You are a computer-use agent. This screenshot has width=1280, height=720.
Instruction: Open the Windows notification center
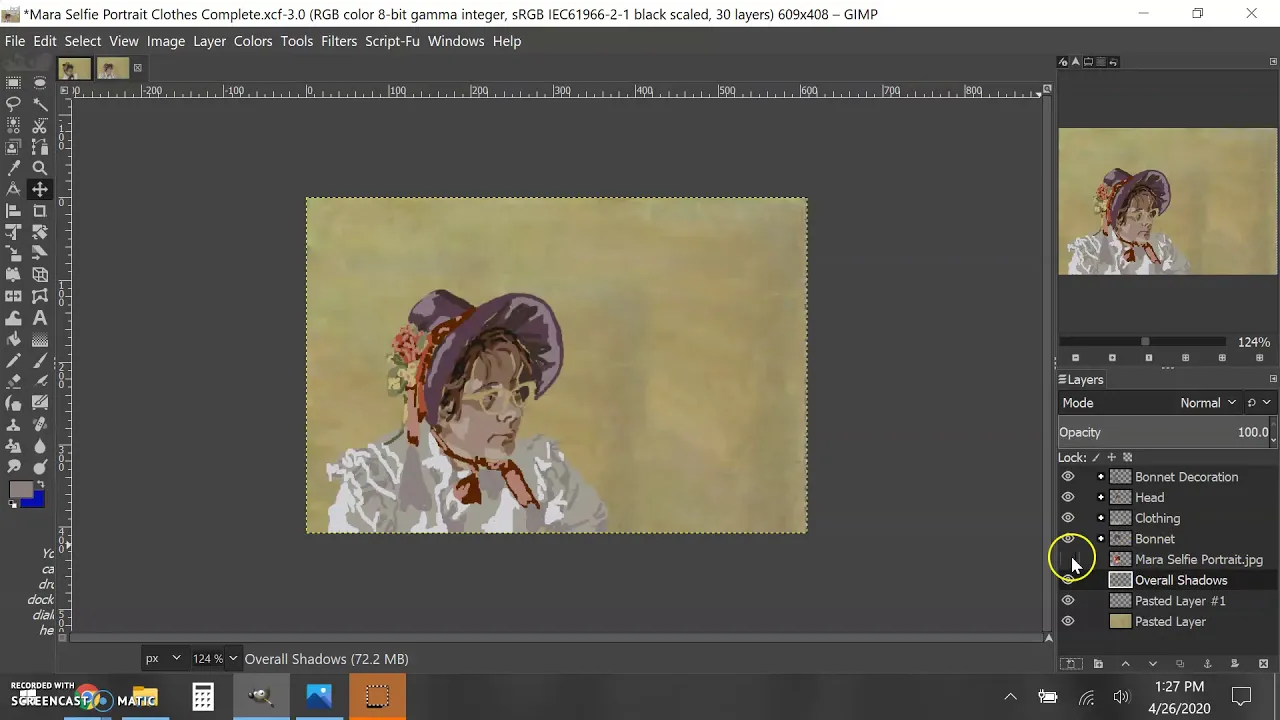tap(1241, 697)
